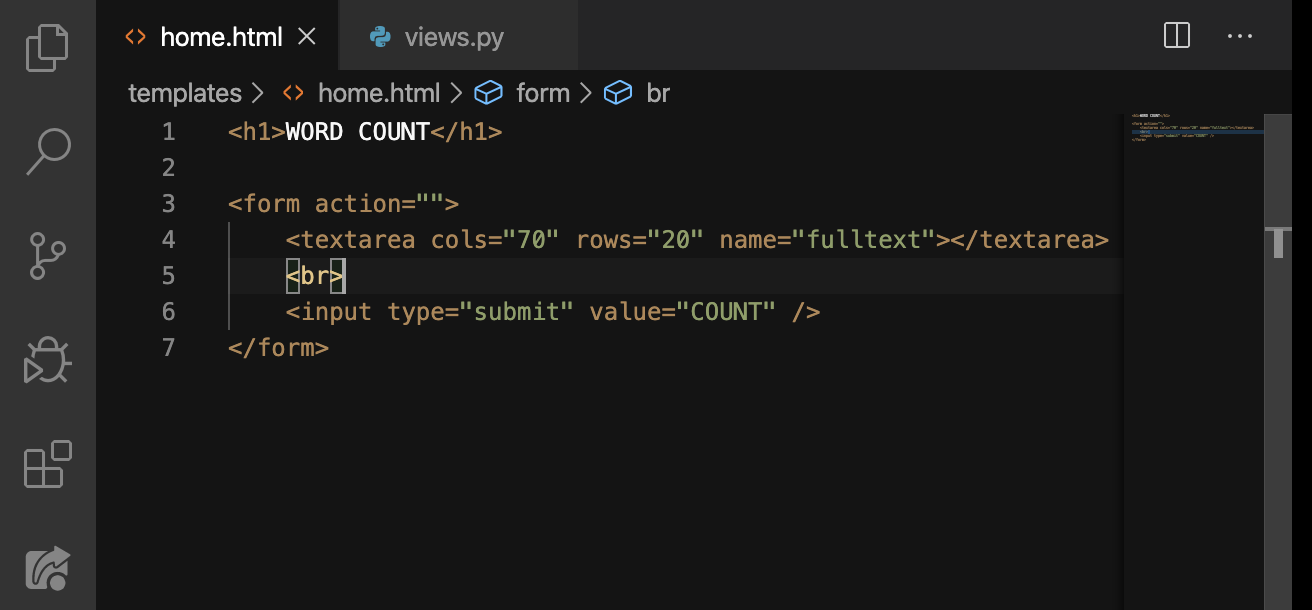Open the Source Control view
The image size is (1312, 610).
click(46, 256)
